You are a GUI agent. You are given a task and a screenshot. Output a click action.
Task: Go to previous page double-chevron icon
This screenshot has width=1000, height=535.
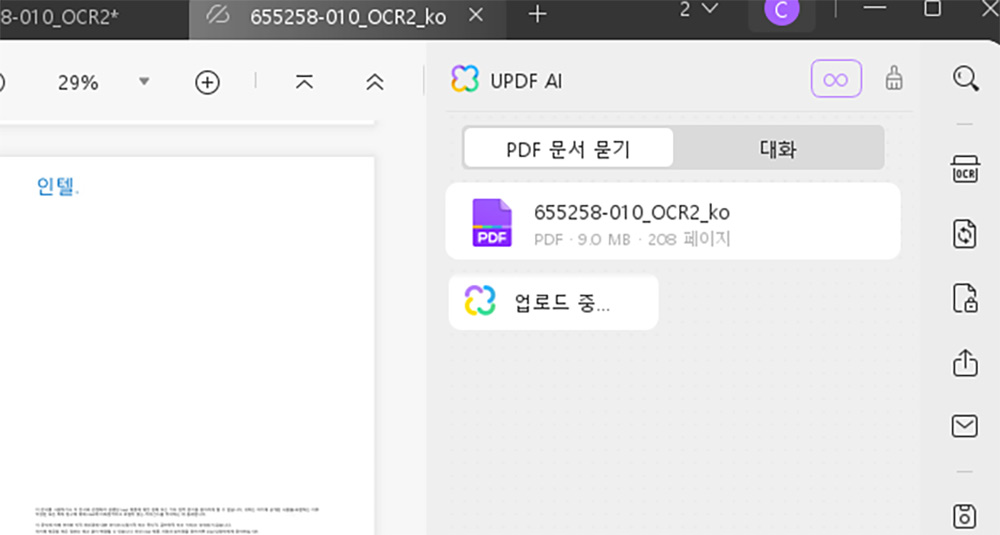point(375,82)
